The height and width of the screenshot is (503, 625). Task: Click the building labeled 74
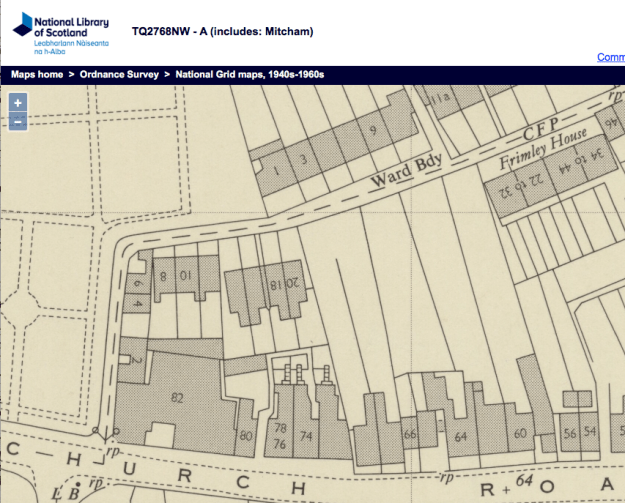point(306,436)
